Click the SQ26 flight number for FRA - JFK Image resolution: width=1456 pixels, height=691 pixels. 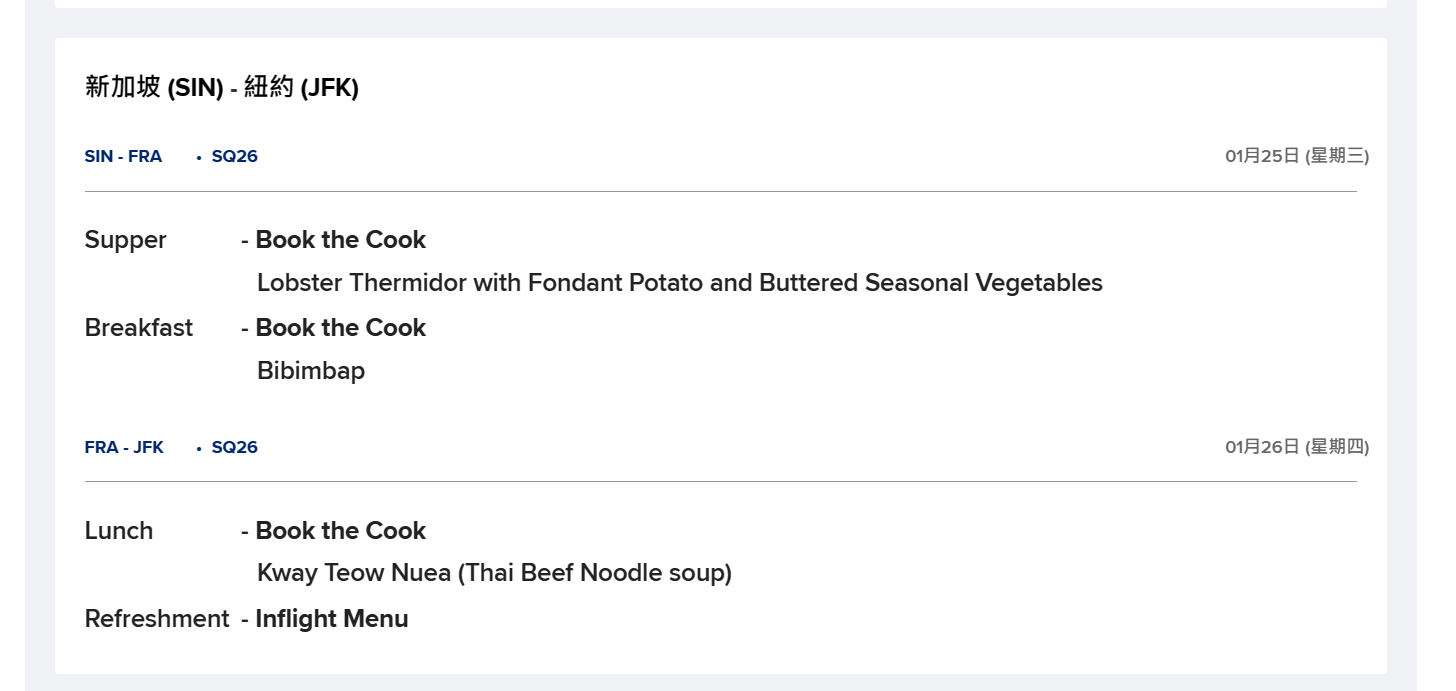[234, 447]
